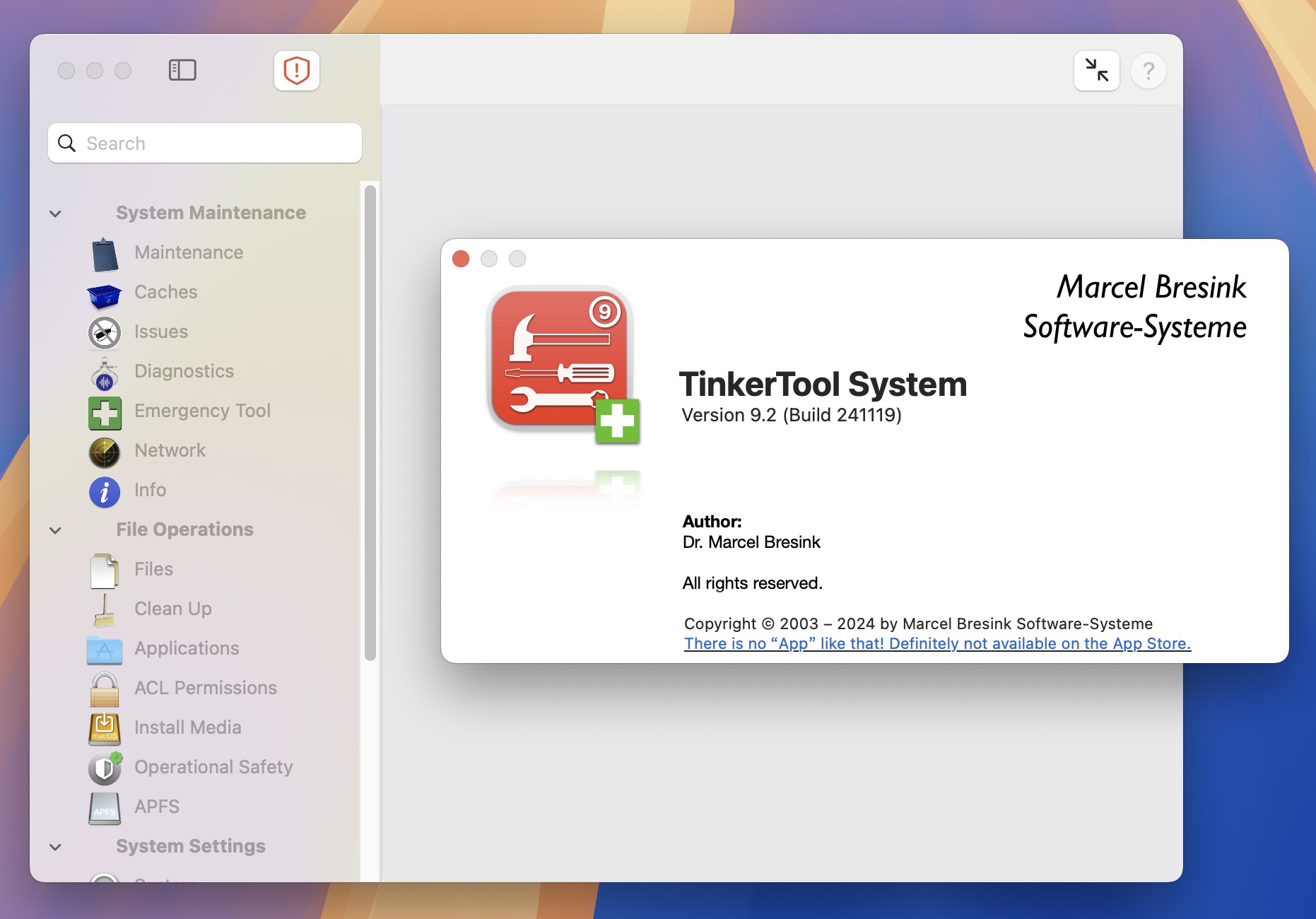This screenshot has width=1316, height=919.
Task: Click the Marcel Bresink Software-Systeme logo text
Action: [x=1134, y=307]
